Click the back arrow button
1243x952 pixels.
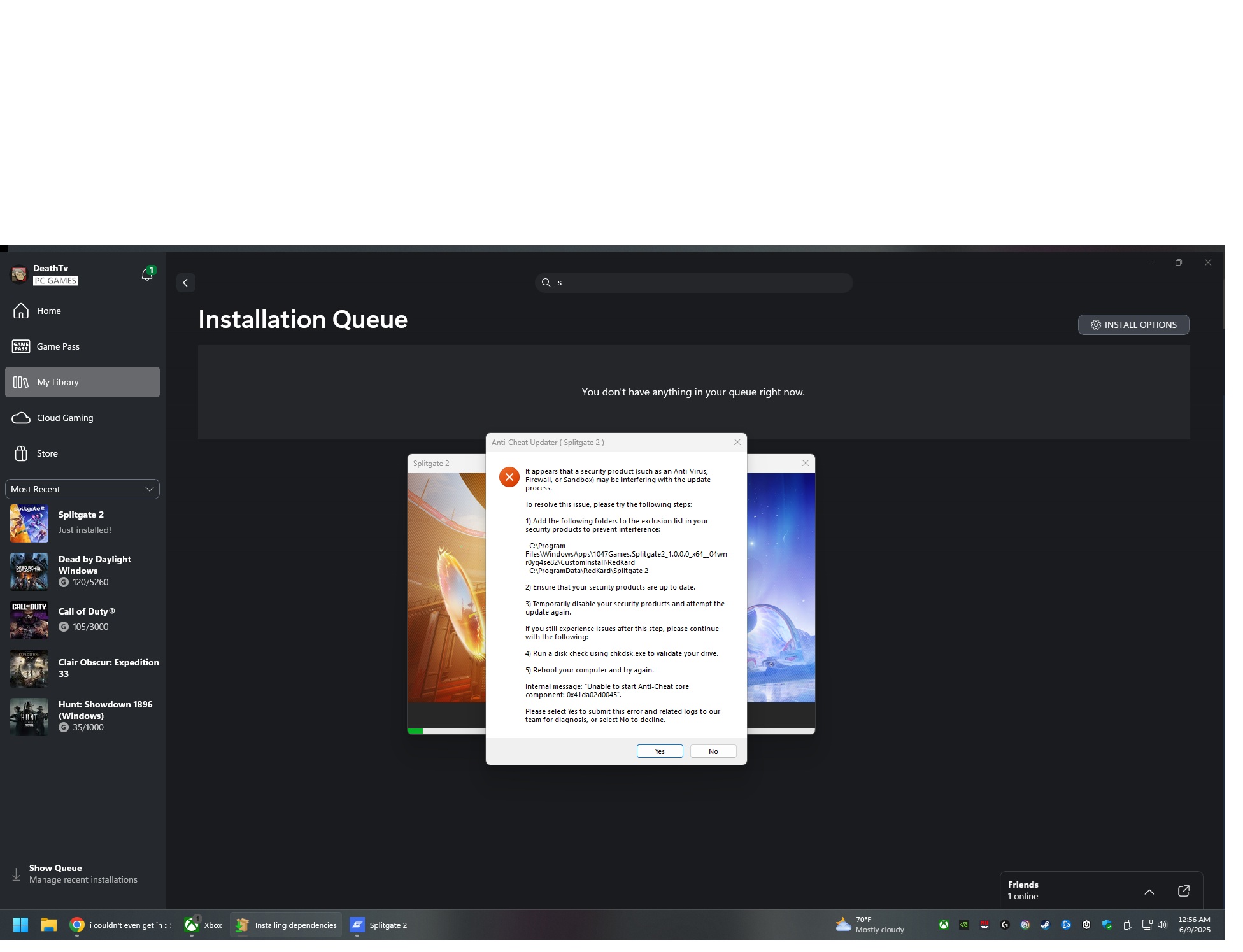pos(185,283)
